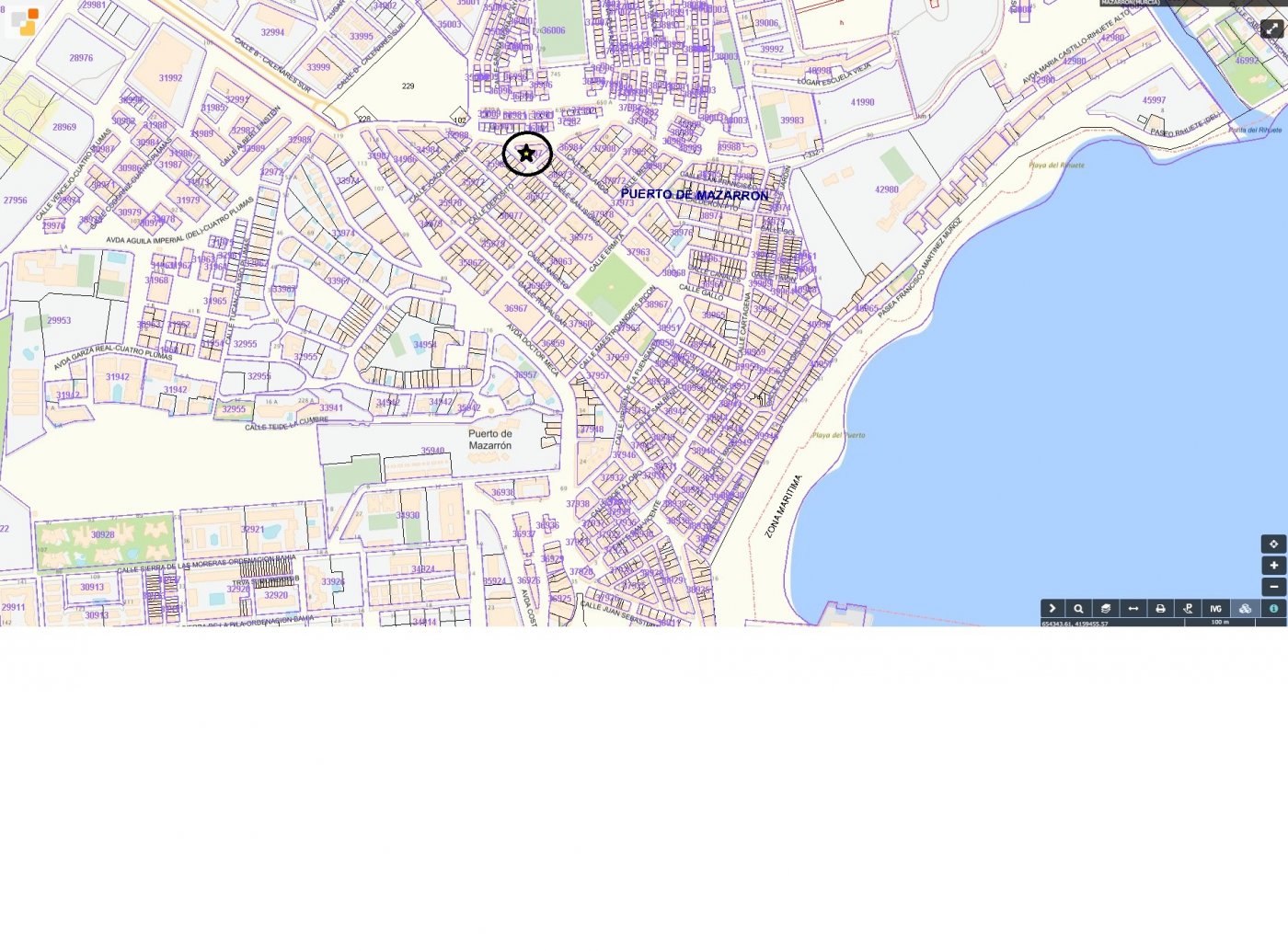
Task: Toggle fullscreen with the expand arrows
Action: pos(1272,29)
